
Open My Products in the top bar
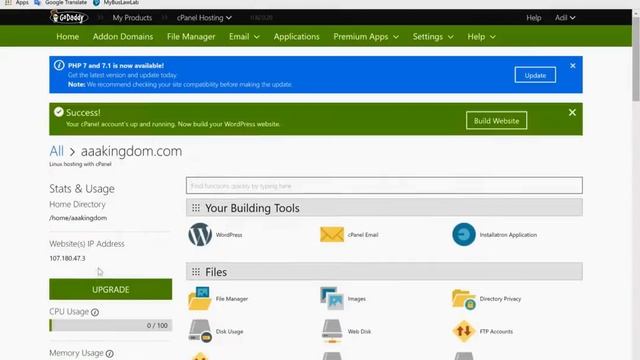[x=132, y=18]
